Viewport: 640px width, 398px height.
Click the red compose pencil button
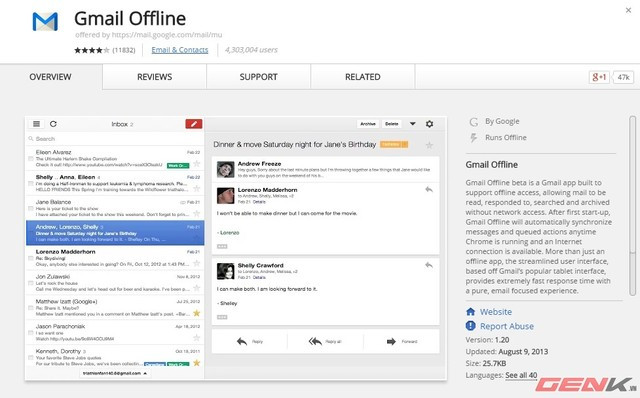(x=193, y=124)
